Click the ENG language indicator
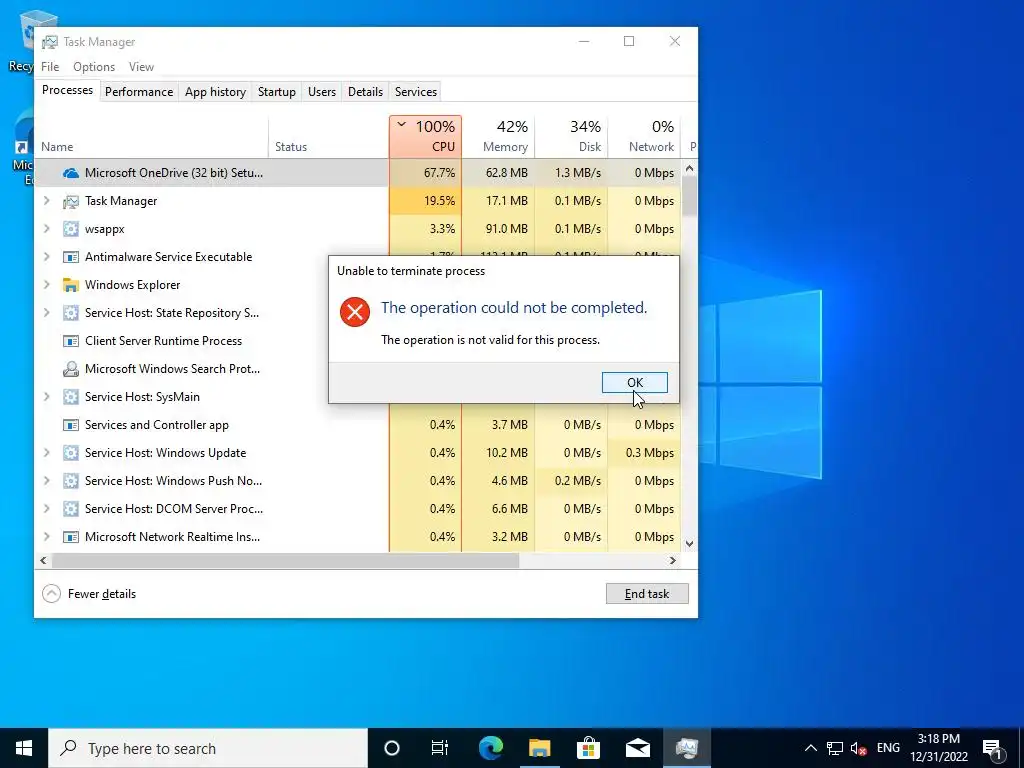Screen dimensions: 1024x768 (x=888, y=748)
